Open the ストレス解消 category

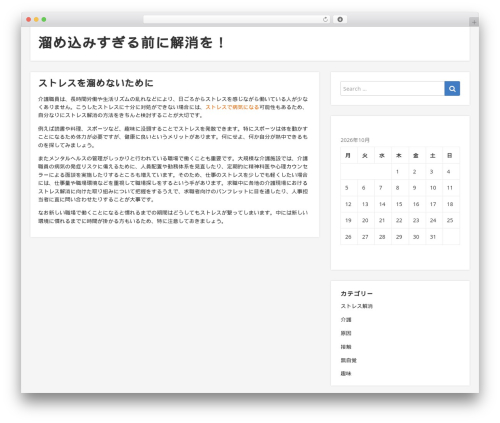pyautogui.click(x=357, y=306)
